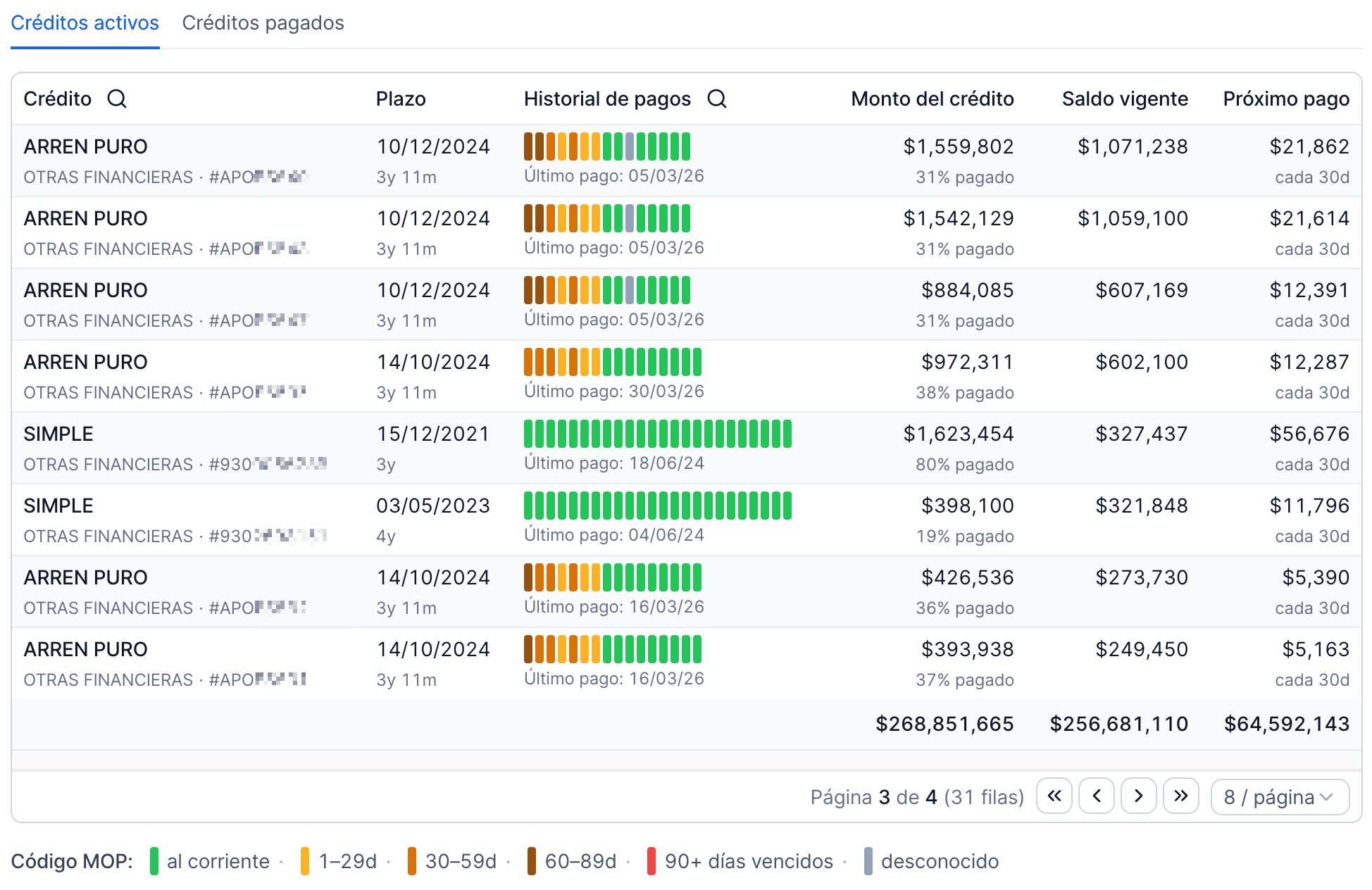
Task: Click the próximo pago value $5,390
Action: [1316, 577]
